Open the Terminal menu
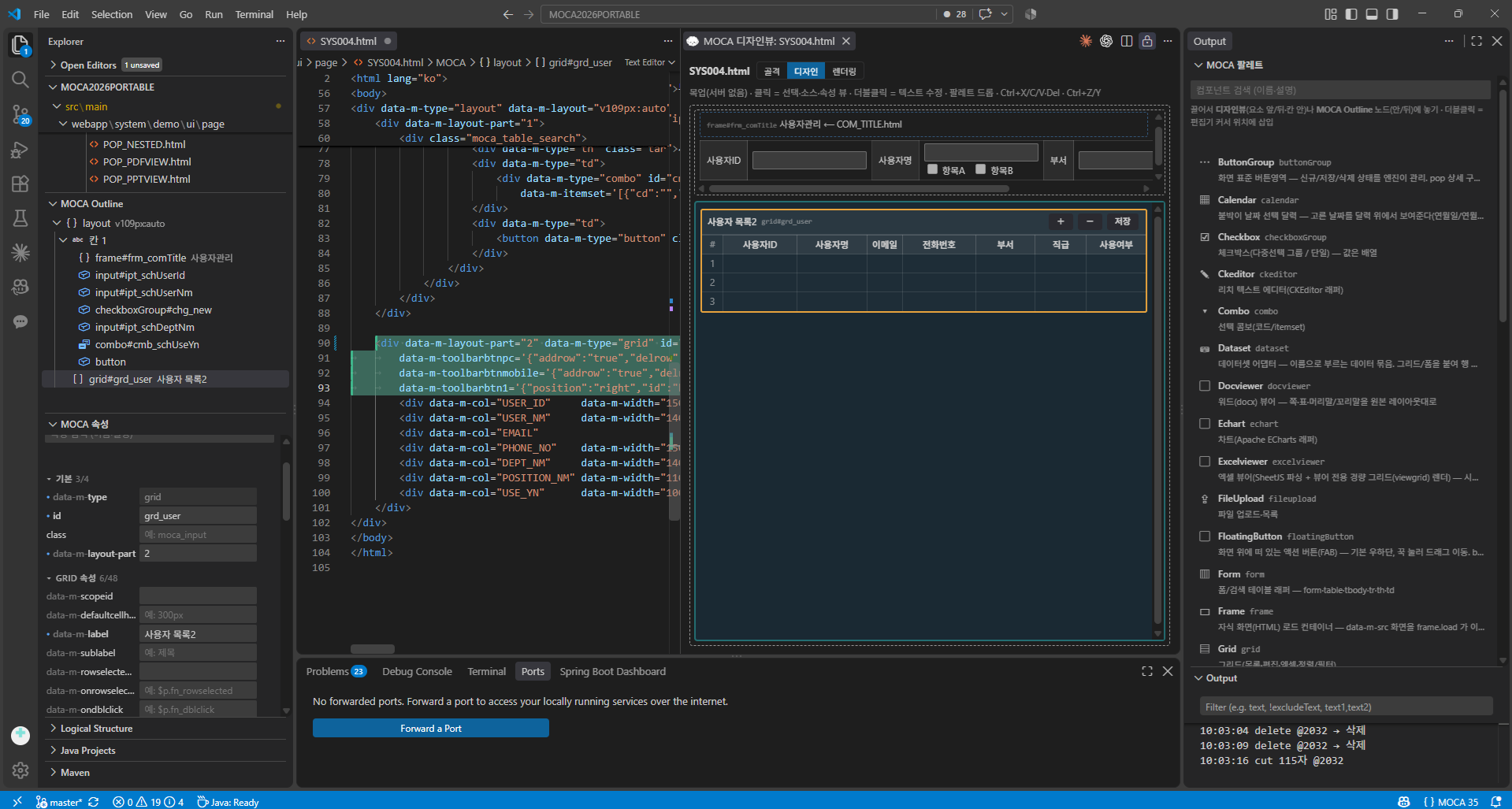The image size is (1512, 809). pos(254,14)
